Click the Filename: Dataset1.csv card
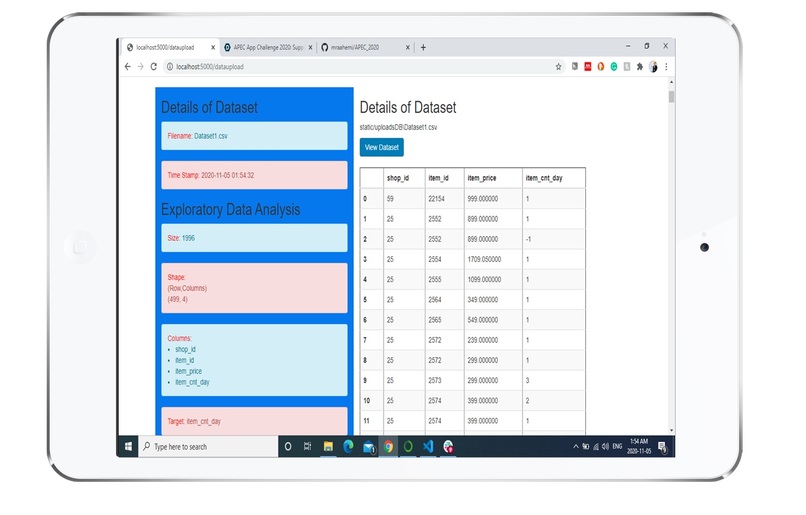 tap(254, 136)
